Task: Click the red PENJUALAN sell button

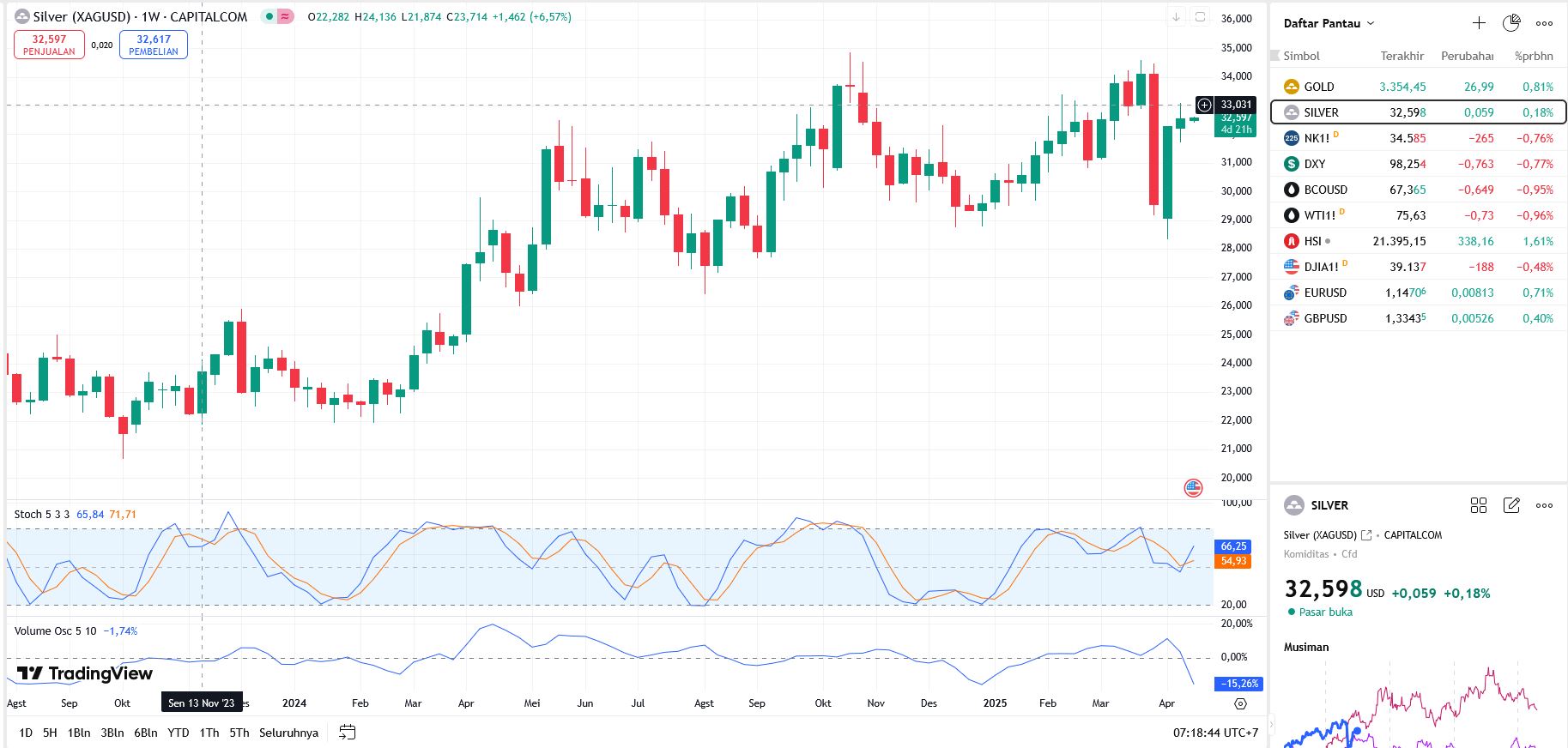Action: point(49,45)
